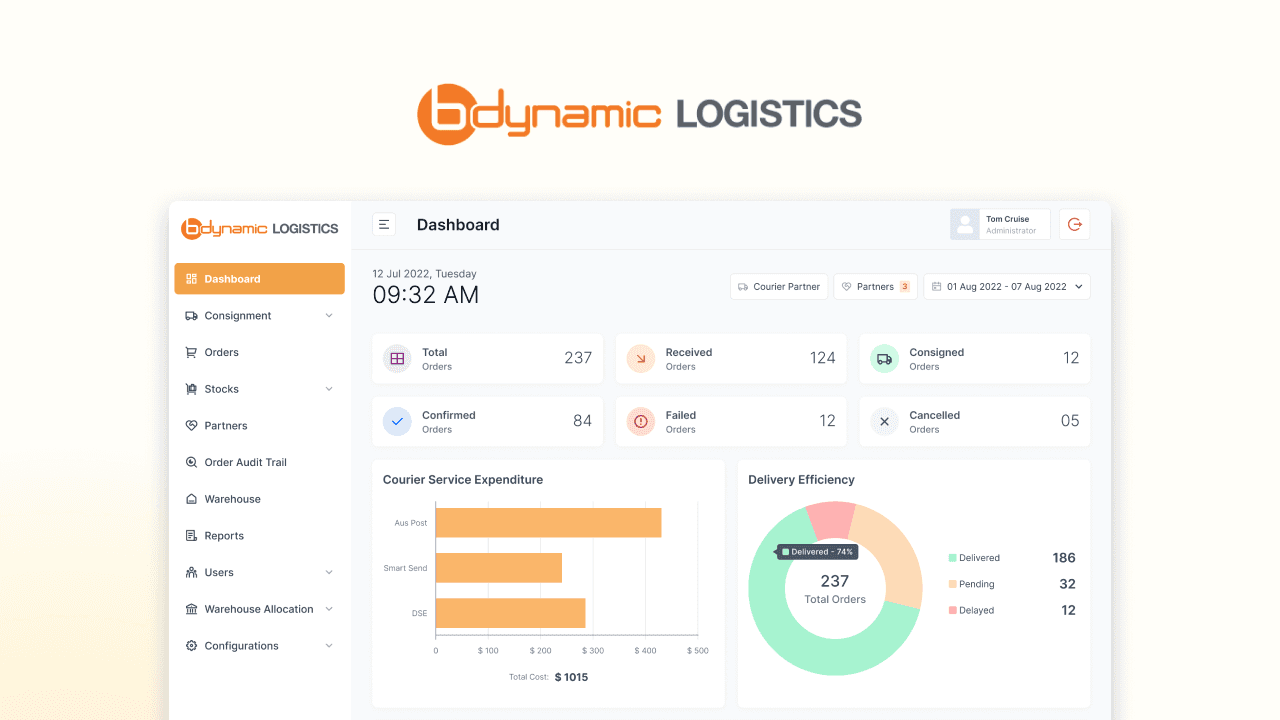The image size is (1280, 720).
Task: Expand the Stocks submenu chevron
Action: coord(329,389)
